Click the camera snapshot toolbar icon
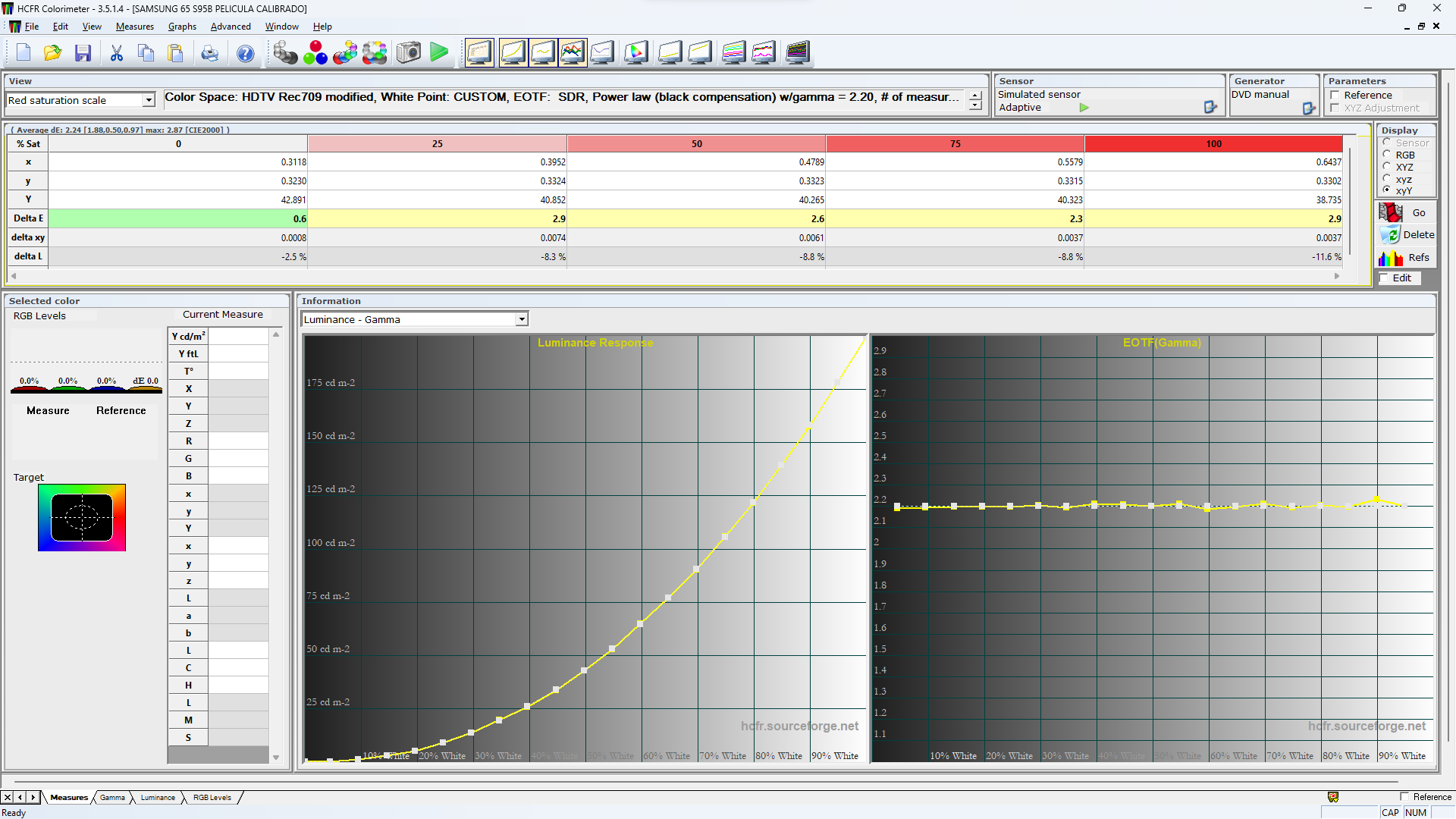Screen dimensions: 1456x819 click(x=409, y=53)
